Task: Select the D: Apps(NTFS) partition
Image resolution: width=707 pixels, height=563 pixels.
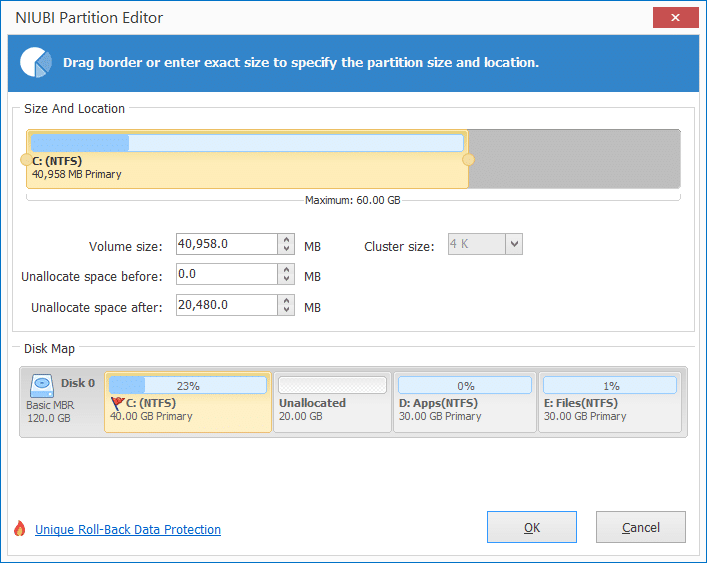Action: coord(465,402)
